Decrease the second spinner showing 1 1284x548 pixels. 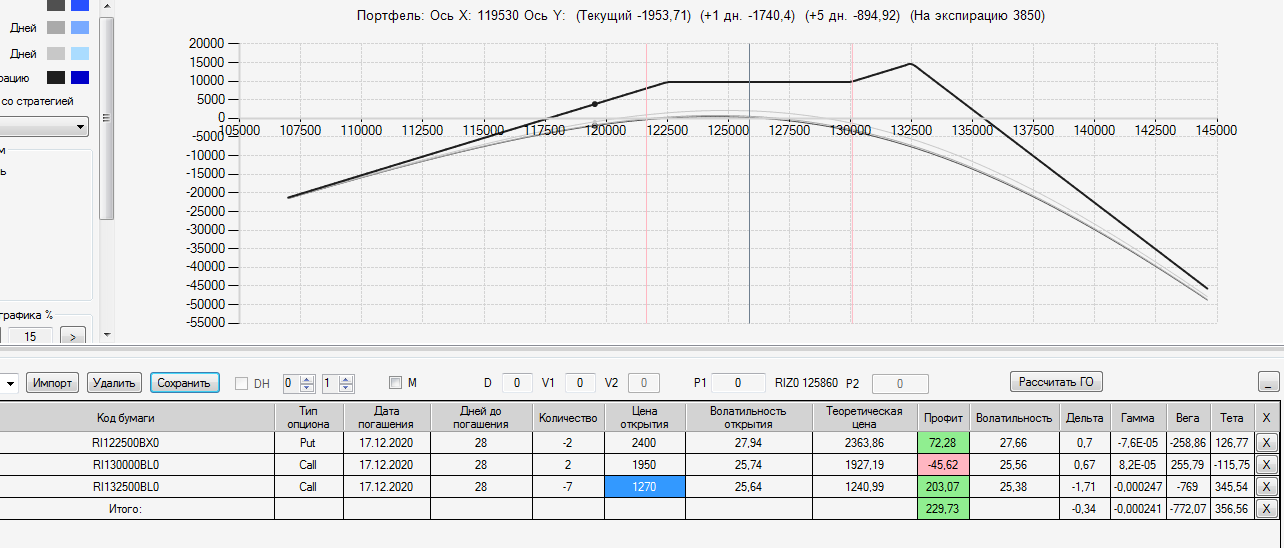(x=346, y=387)
